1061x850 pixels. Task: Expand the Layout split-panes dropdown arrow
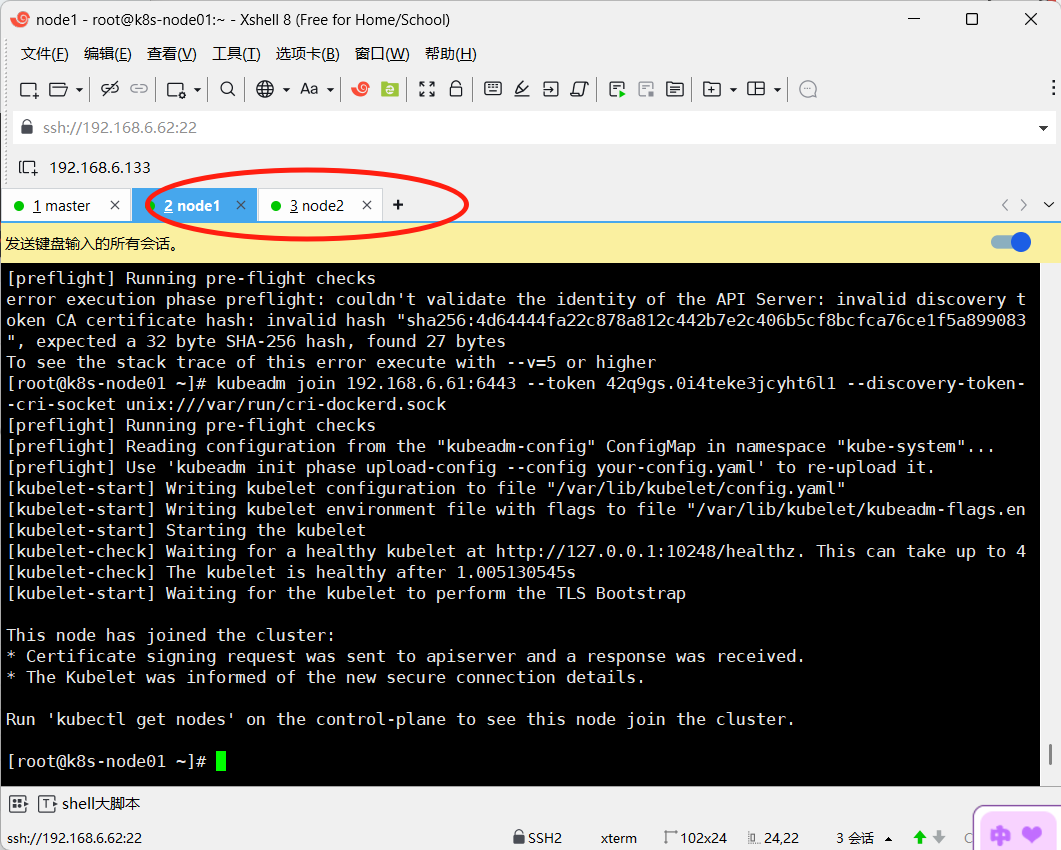coord(777,89)
